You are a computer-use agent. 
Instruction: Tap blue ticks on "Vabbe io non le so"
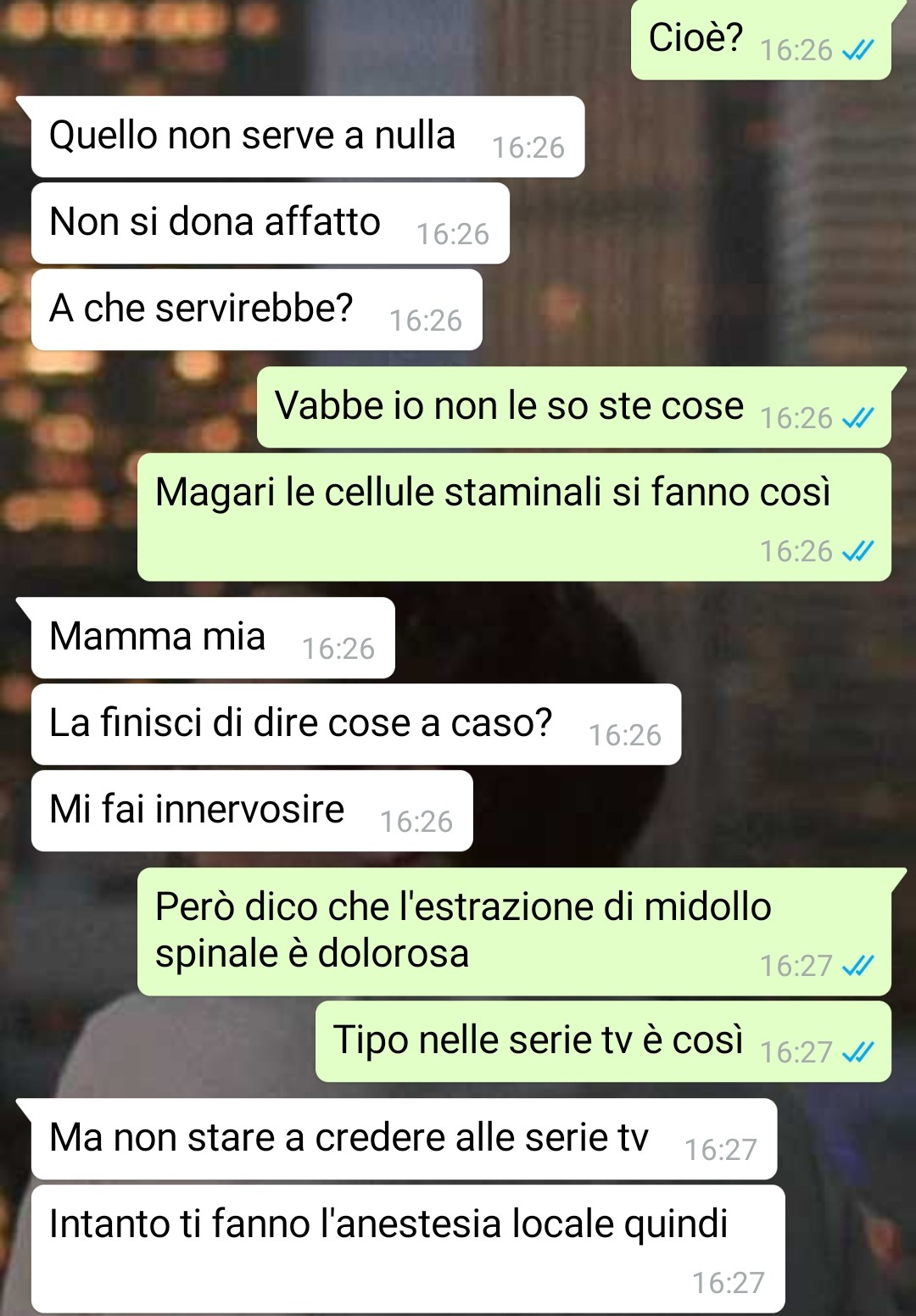pyautogui.click(x=857, y=418)
